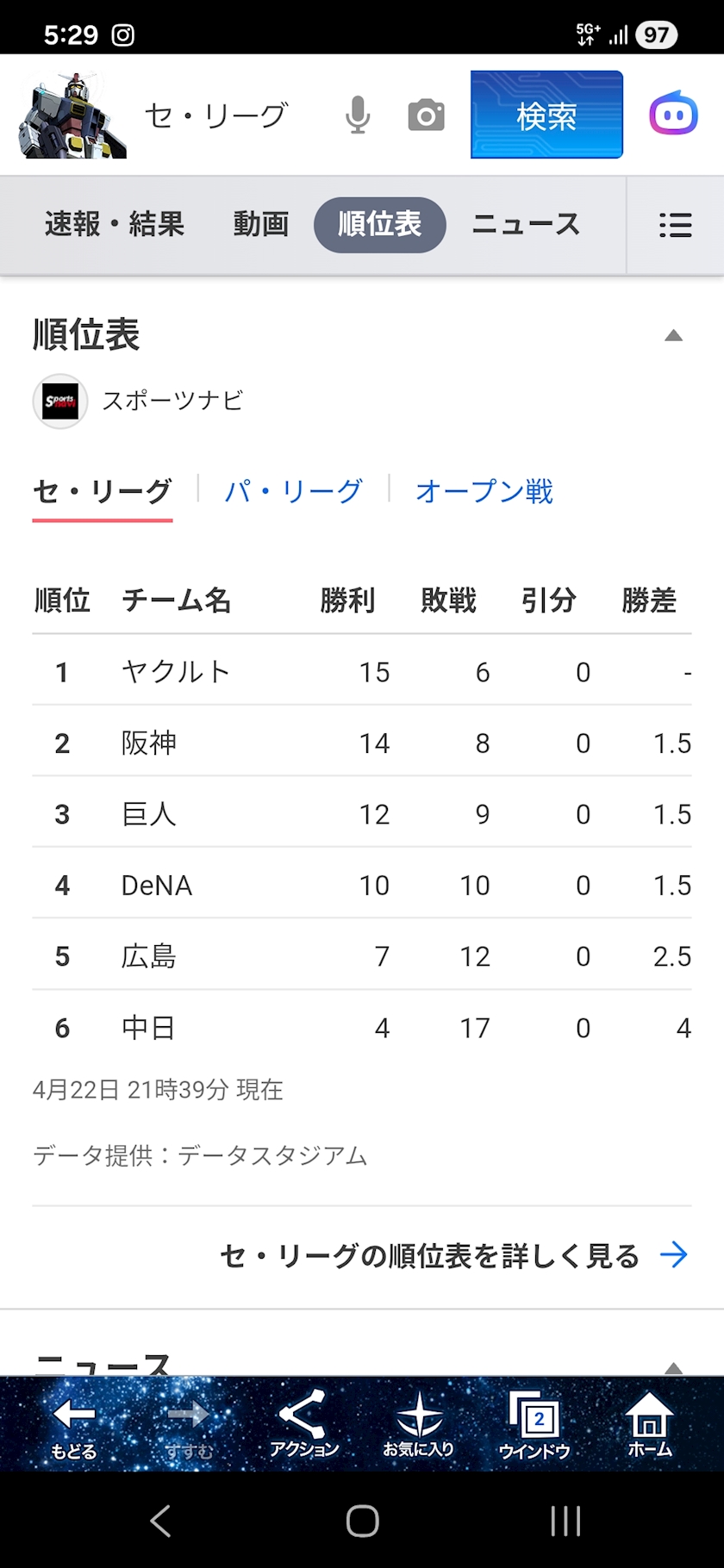Go to ホーム home icon
Screen dimensions: 724x1568
649,1428
